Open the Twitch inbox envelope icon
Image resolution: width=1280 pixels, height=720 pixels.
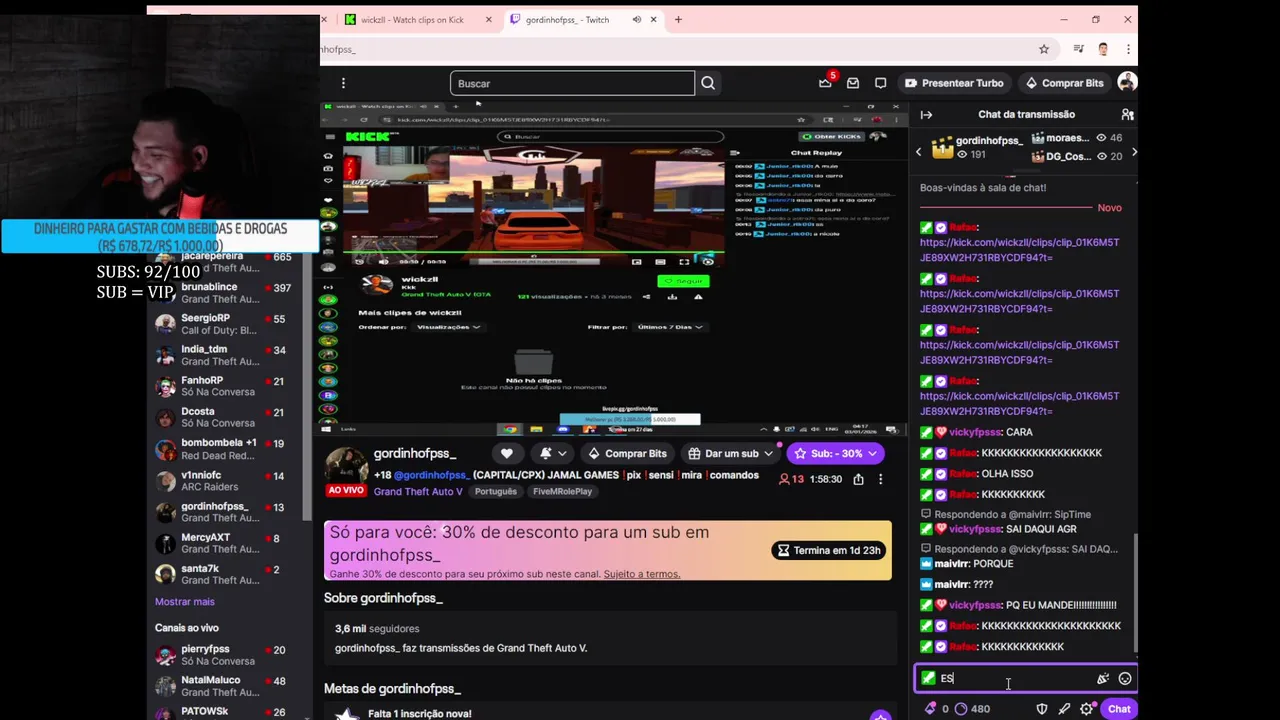tap(853, 83)
